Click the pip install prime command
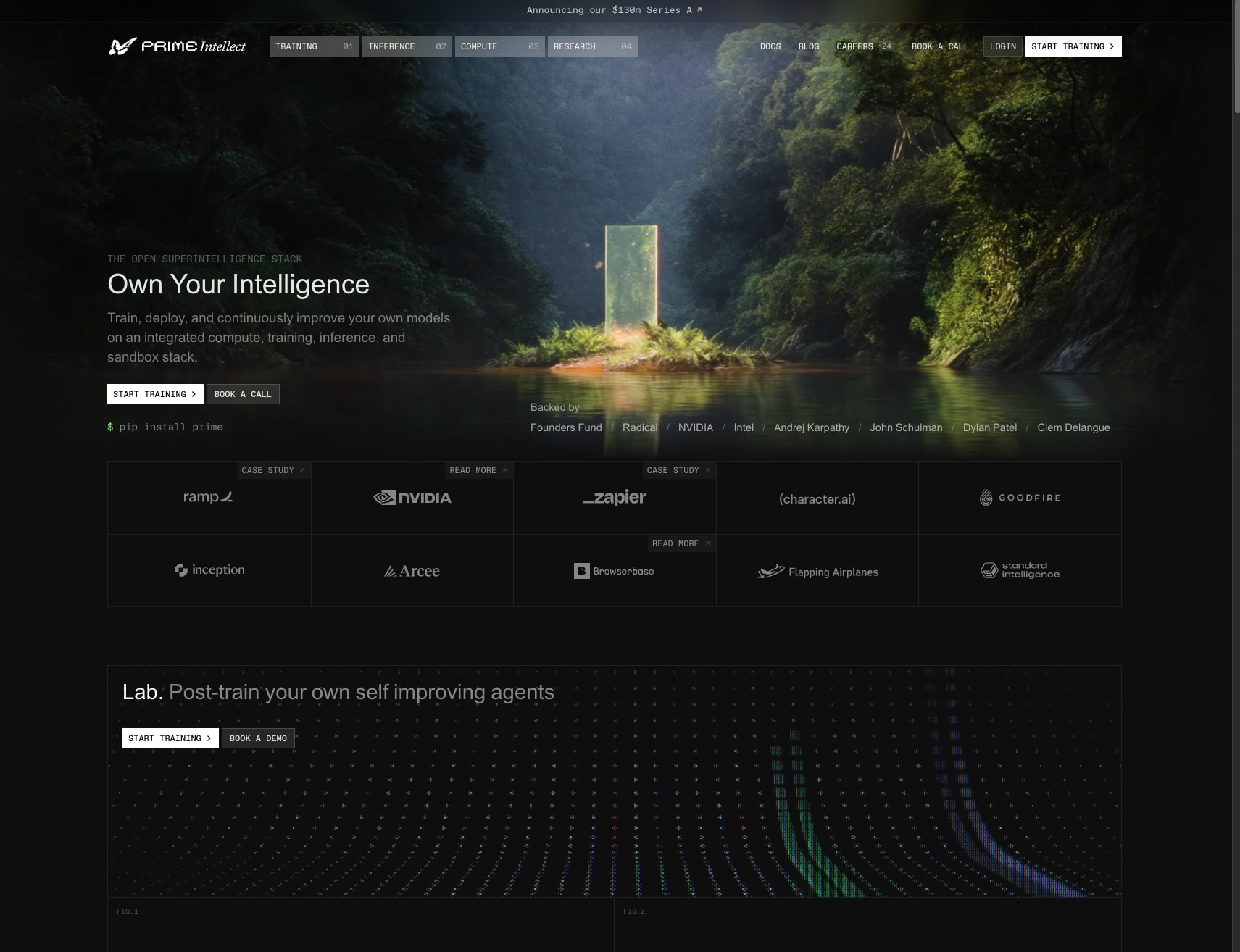The width and height of the screenshot is (1240, 952). pyautogui.click(x=165, y=427)
